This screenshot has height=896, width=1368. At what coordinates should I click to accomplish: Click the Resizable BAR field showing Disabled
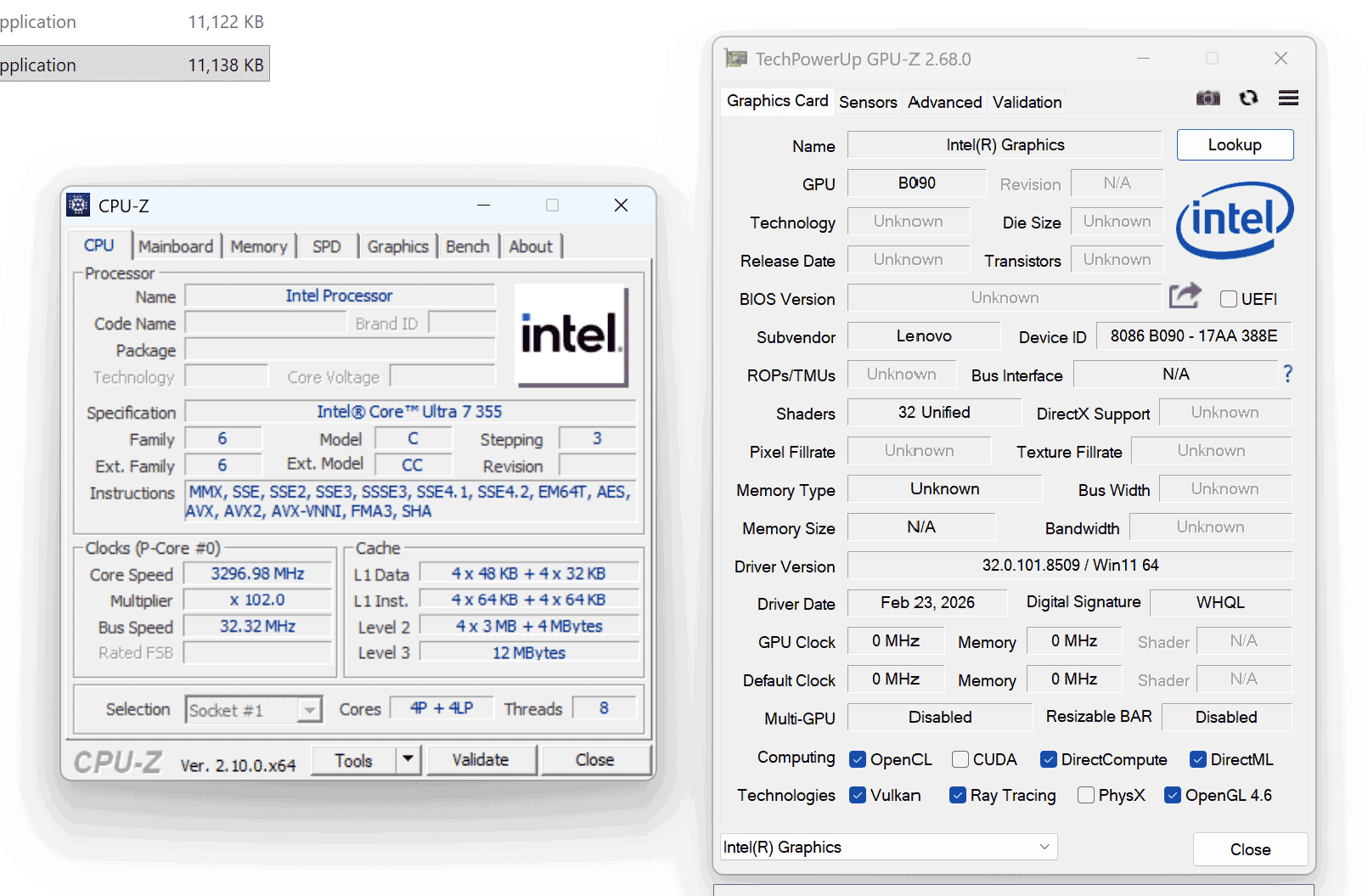pyautogui.click(x=1226, y=717)
